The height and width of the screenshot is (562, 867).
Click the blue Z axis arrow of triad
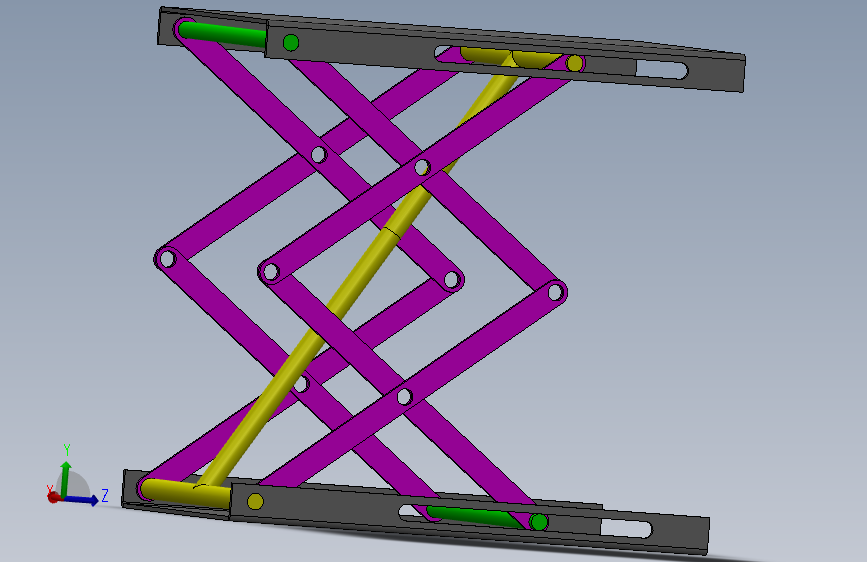pyautogui.click(x=81, y=499)
